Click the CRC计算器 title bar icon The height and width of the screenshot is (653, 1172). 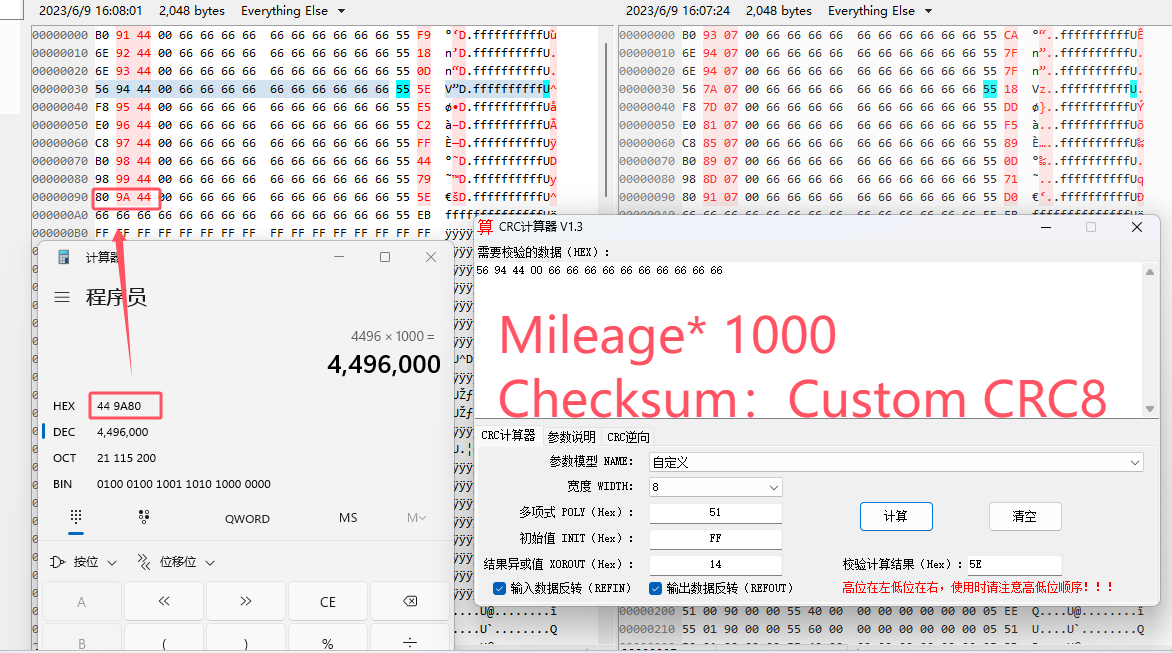[x=484, y=227]
